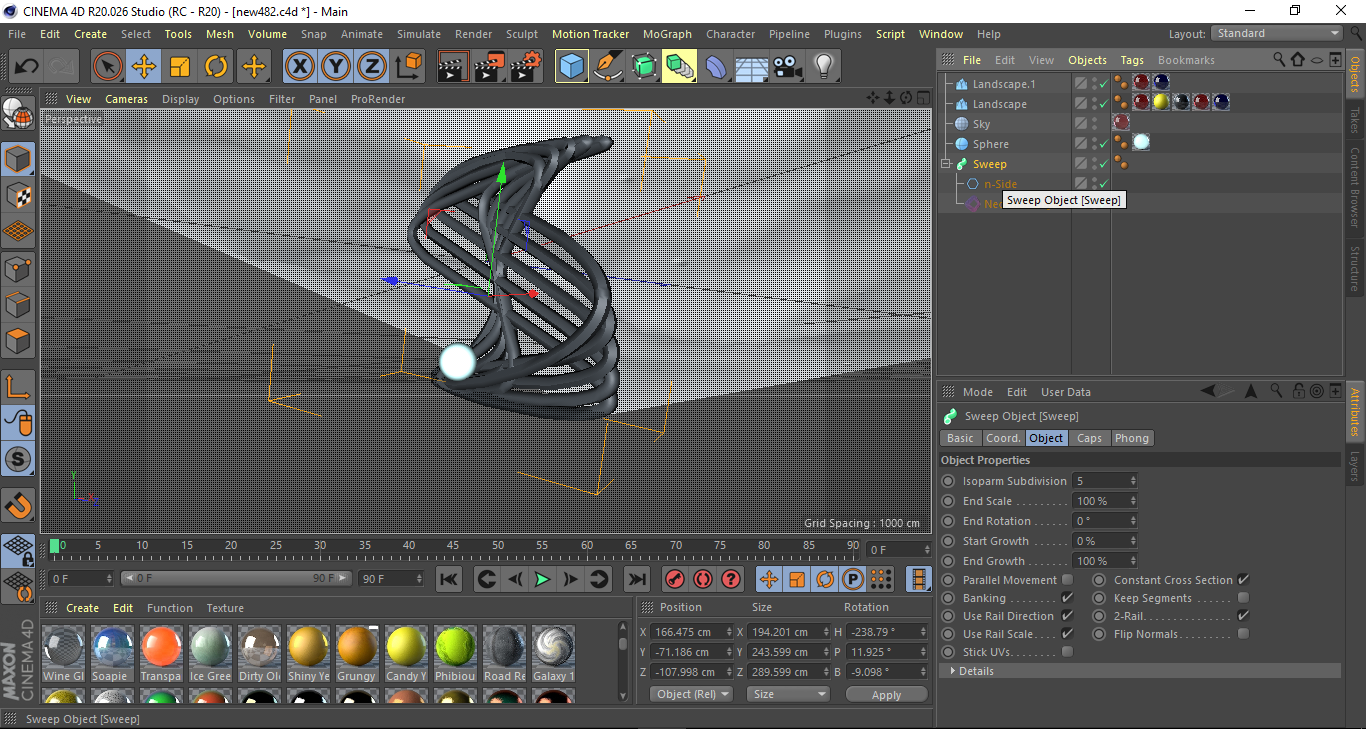Toggle Use Rail Direction checkbox
The width and height of the screenshot is (1366, 729).
1067,616
